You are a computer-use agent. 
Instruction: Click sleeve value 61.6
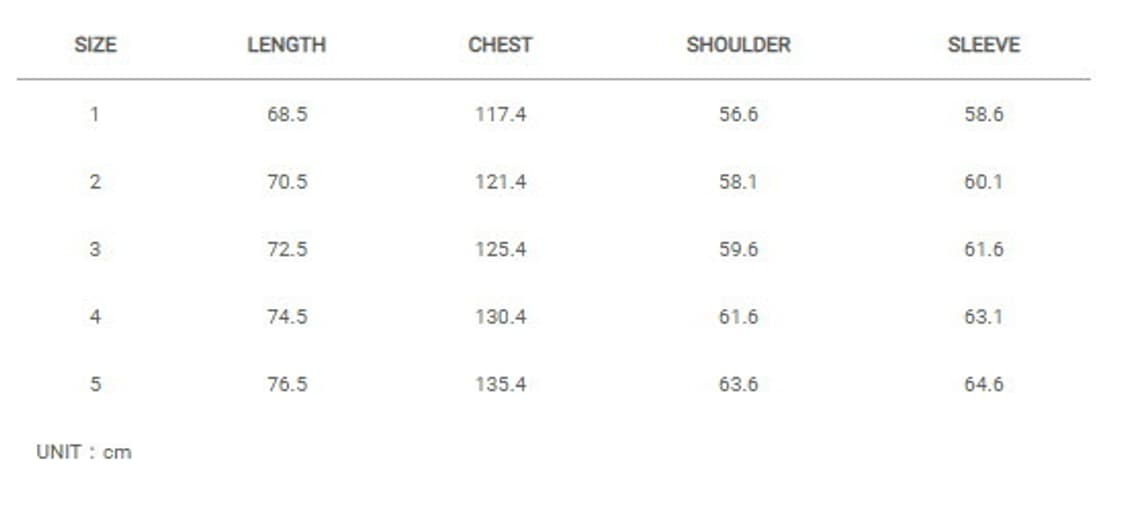[x=983, y=249]
